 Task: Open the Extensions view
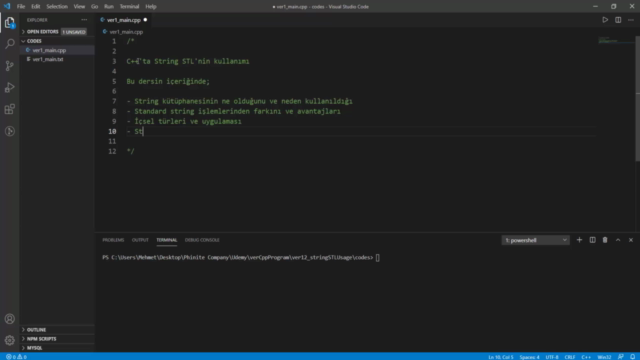click(x=9, y=109)
